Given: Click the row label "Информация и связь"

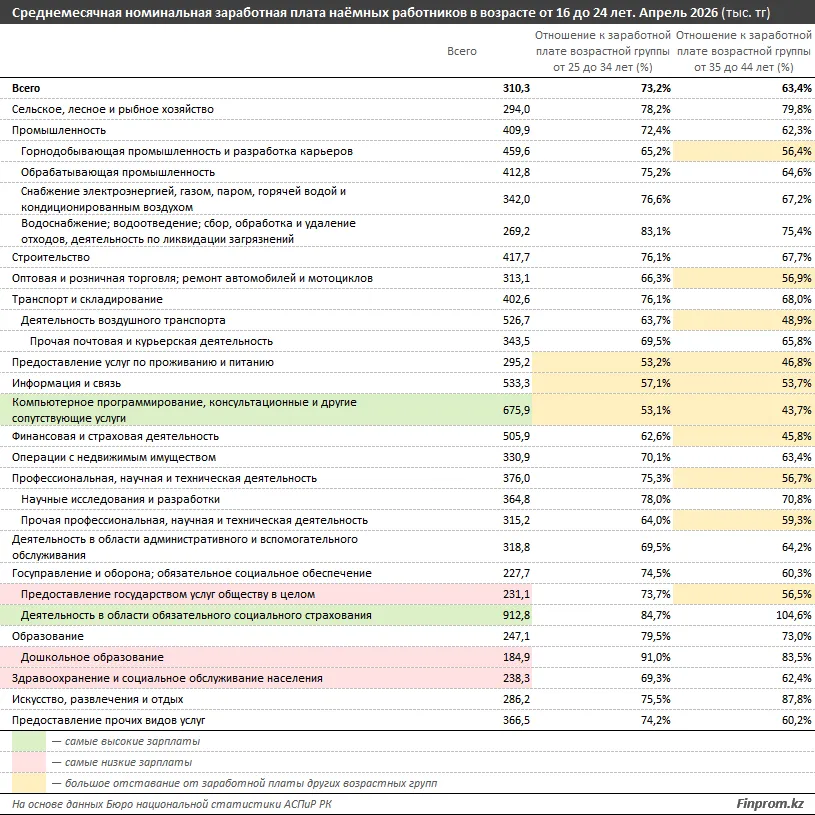Looking at the screenshot, I should click(x=67, y=384).
